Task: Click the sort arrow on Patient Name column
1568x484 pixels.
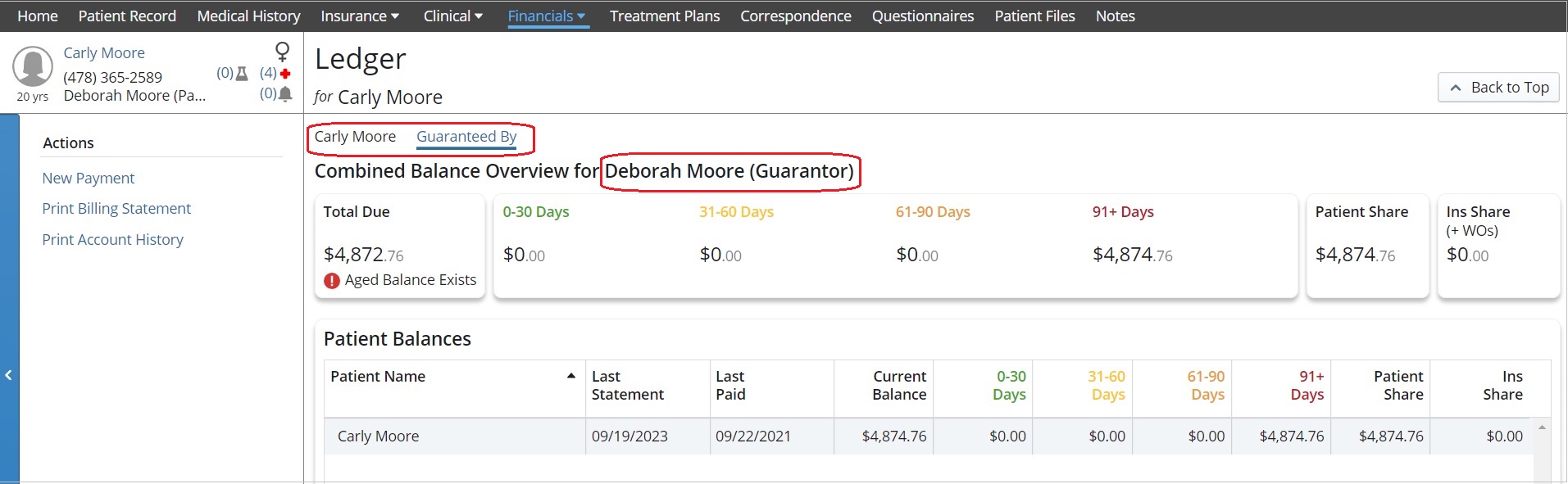Action: 571,375
